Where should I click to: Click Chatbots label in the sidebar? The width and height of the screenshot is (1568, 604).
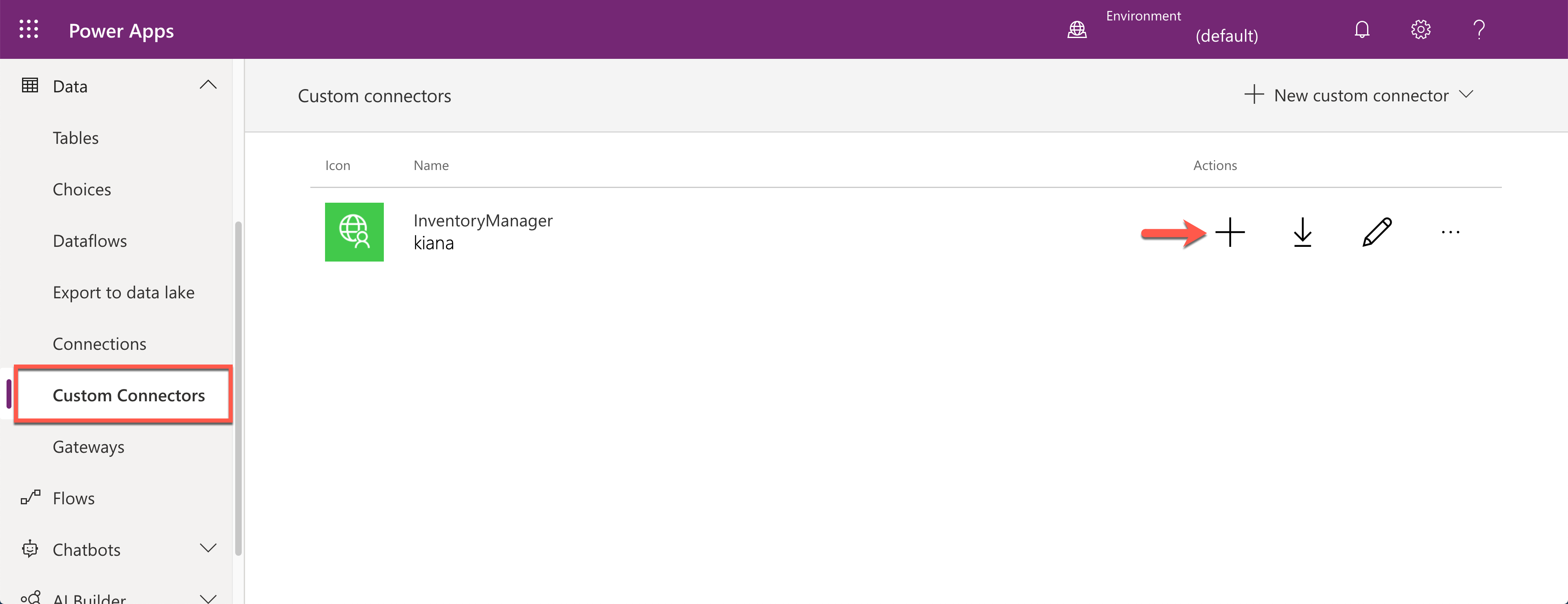coord(87,550)
